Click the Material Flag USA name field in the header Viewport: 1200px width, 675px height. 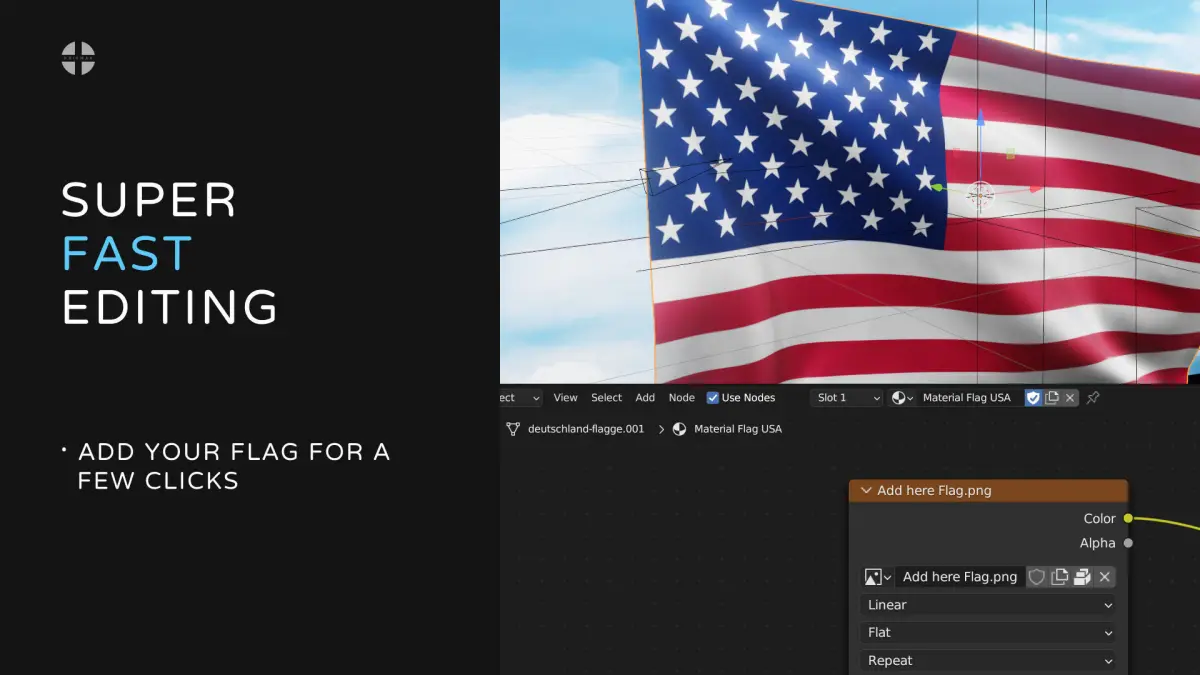(x=969, y=398)
